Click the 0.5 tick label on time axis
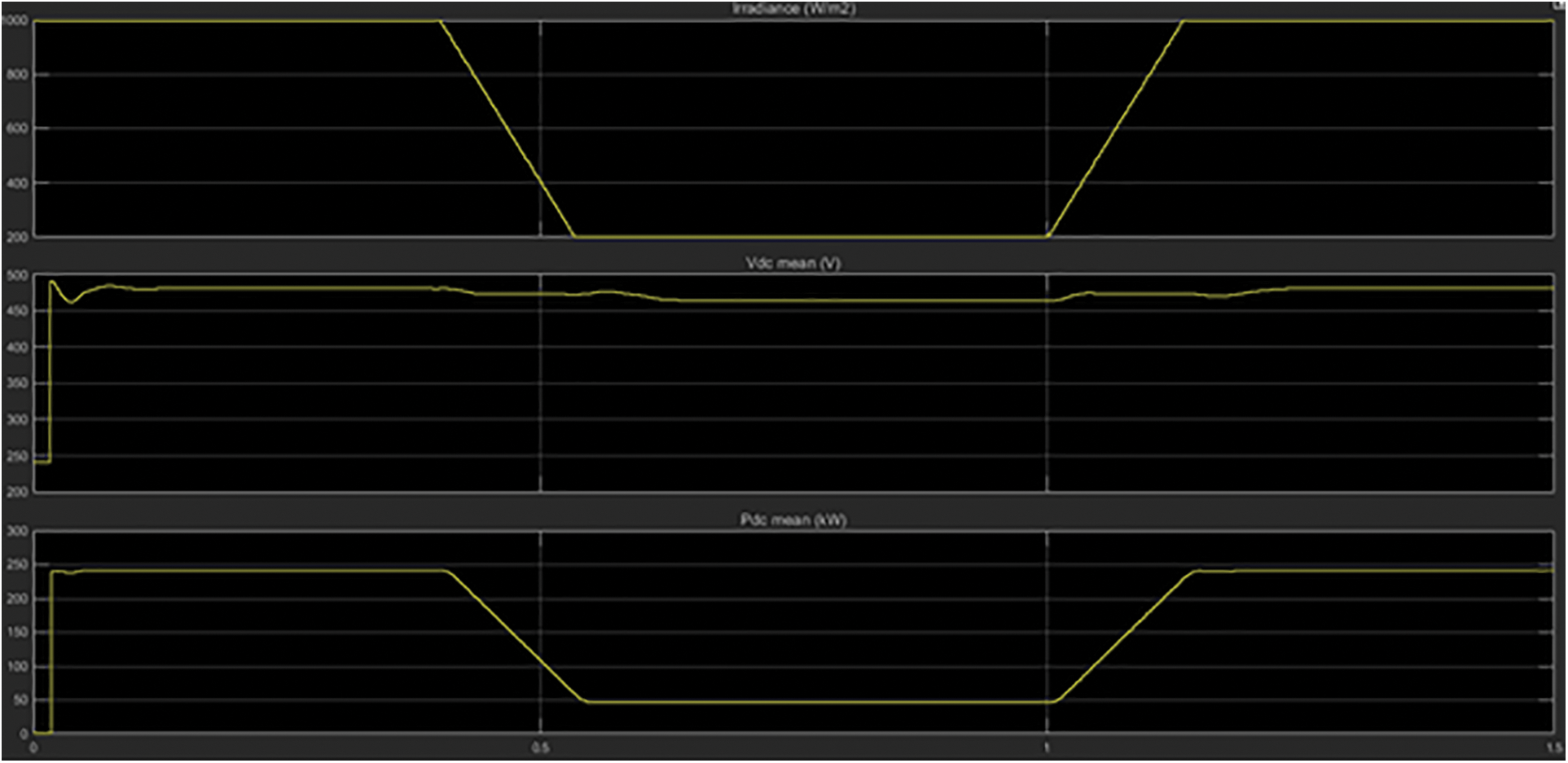This screenshot has height=763, width=1568. pos(540,748)
